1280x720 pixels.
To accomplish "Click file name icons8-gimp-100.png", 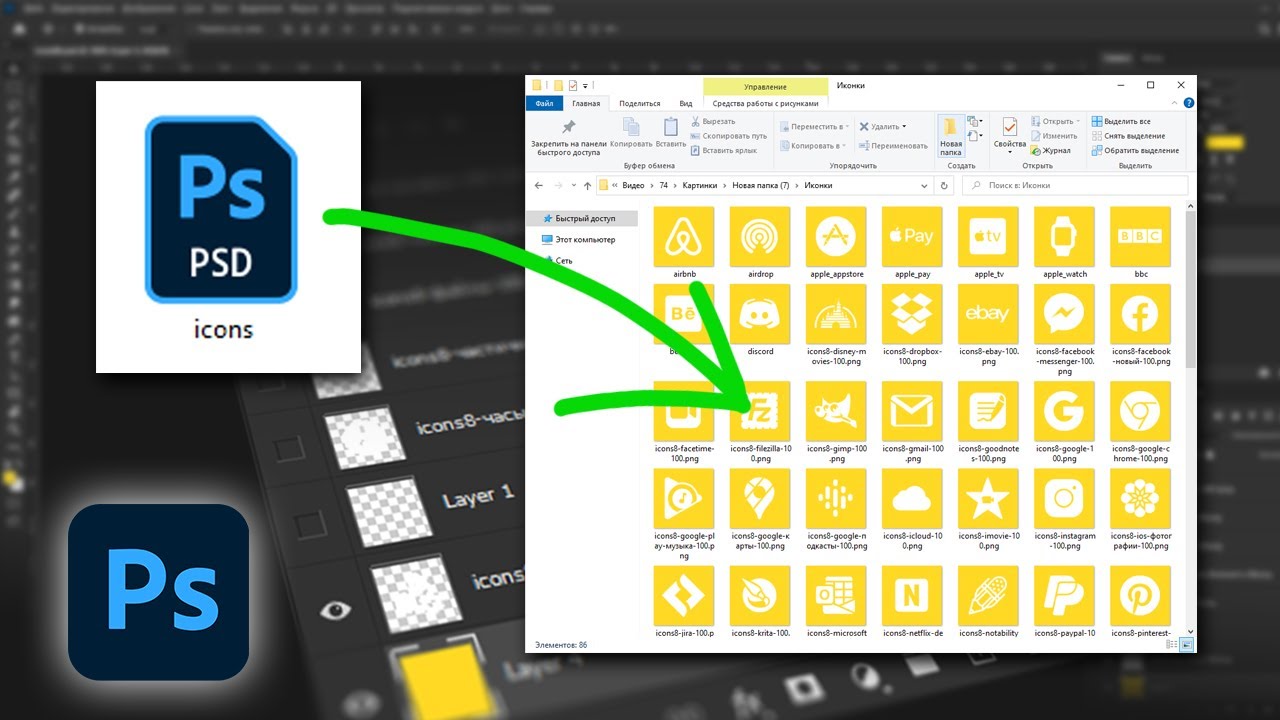I will tap(837, 454).
